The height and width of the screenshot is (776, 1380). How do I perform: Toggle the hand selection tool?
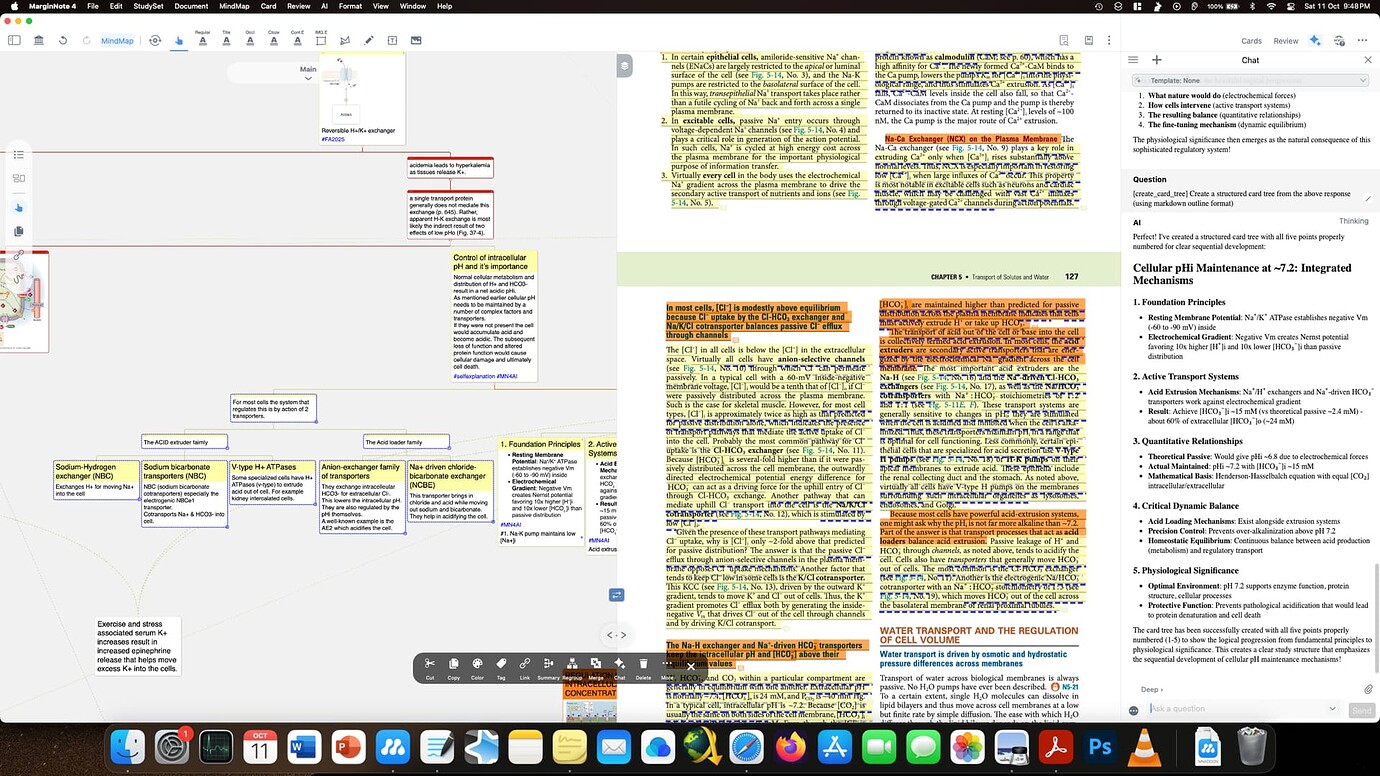178,42
